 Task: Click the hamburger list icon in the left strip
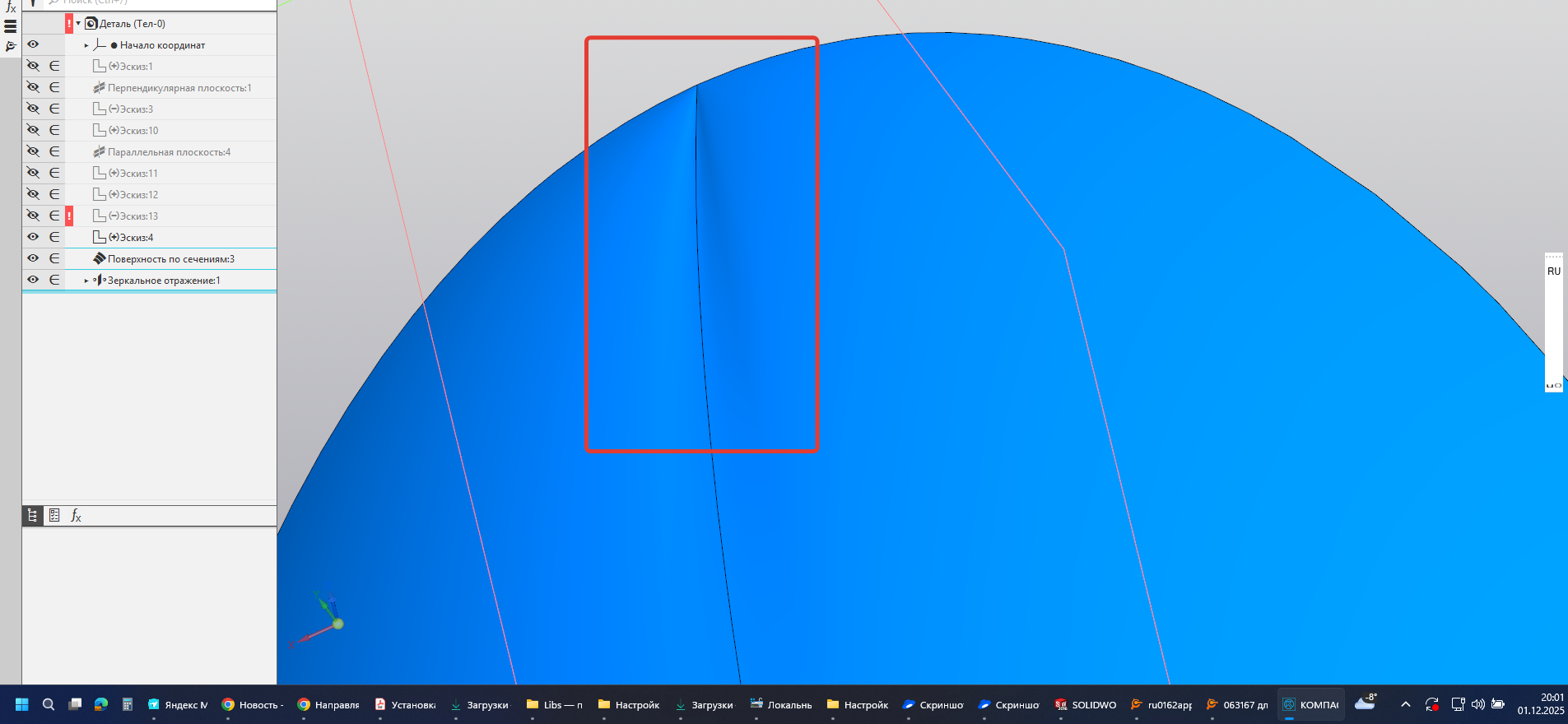(11, 26)
